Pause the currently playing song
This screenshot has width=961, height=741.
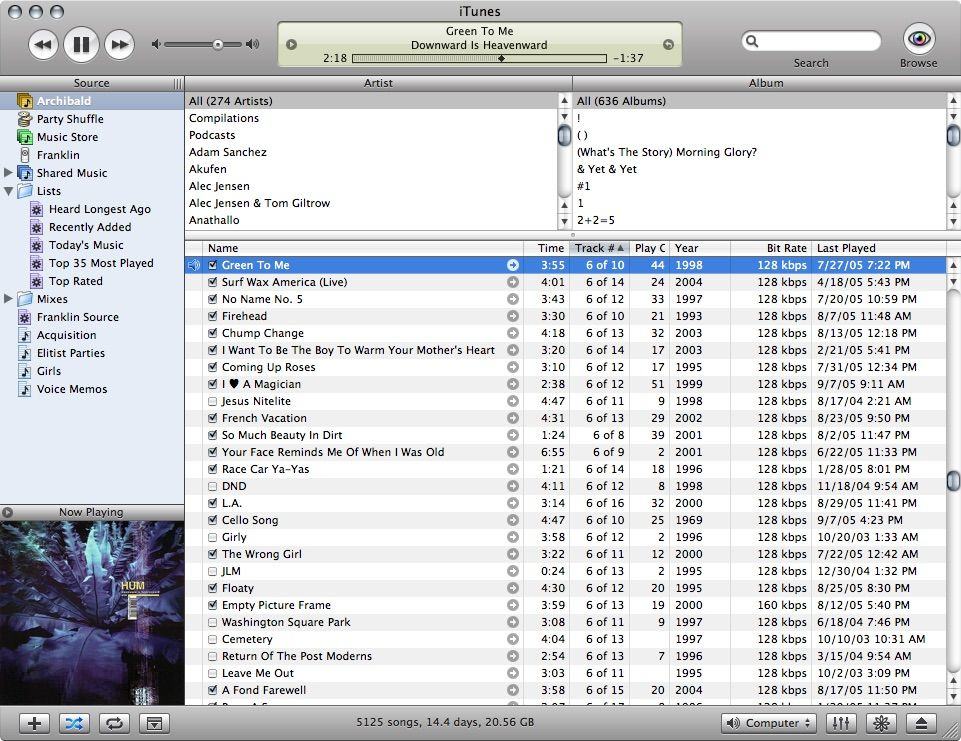point(81,44)
